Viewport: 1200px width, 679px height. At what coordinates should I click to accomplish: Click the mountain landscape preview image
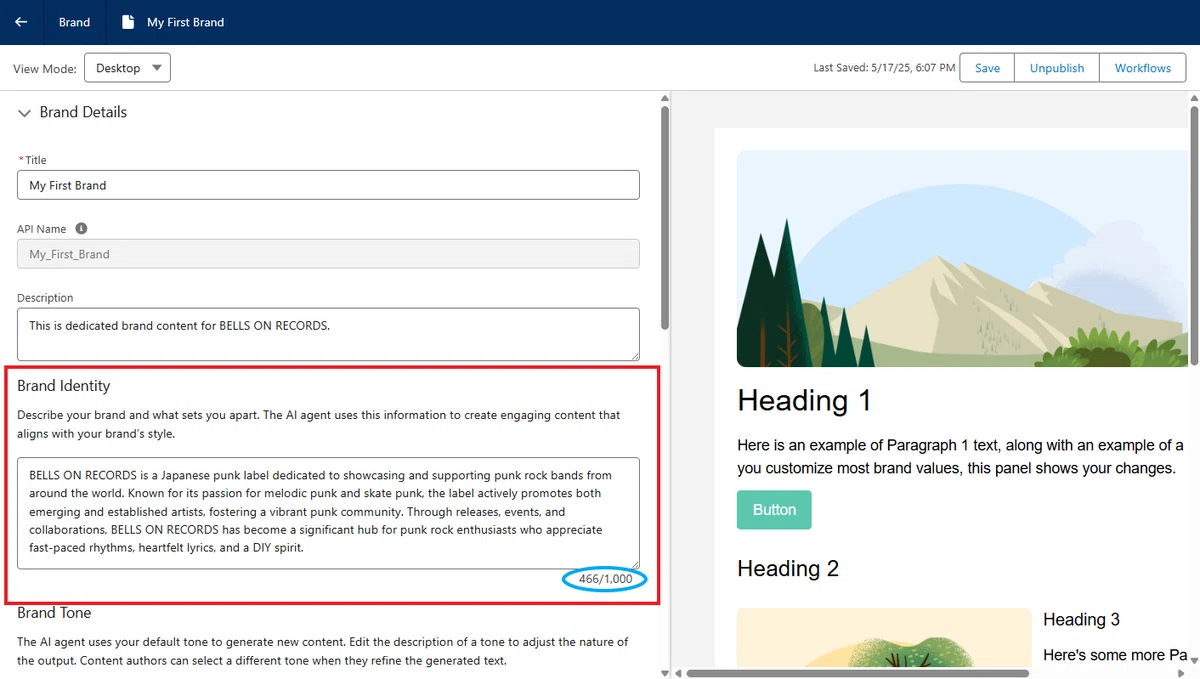[x=962, y=259]
